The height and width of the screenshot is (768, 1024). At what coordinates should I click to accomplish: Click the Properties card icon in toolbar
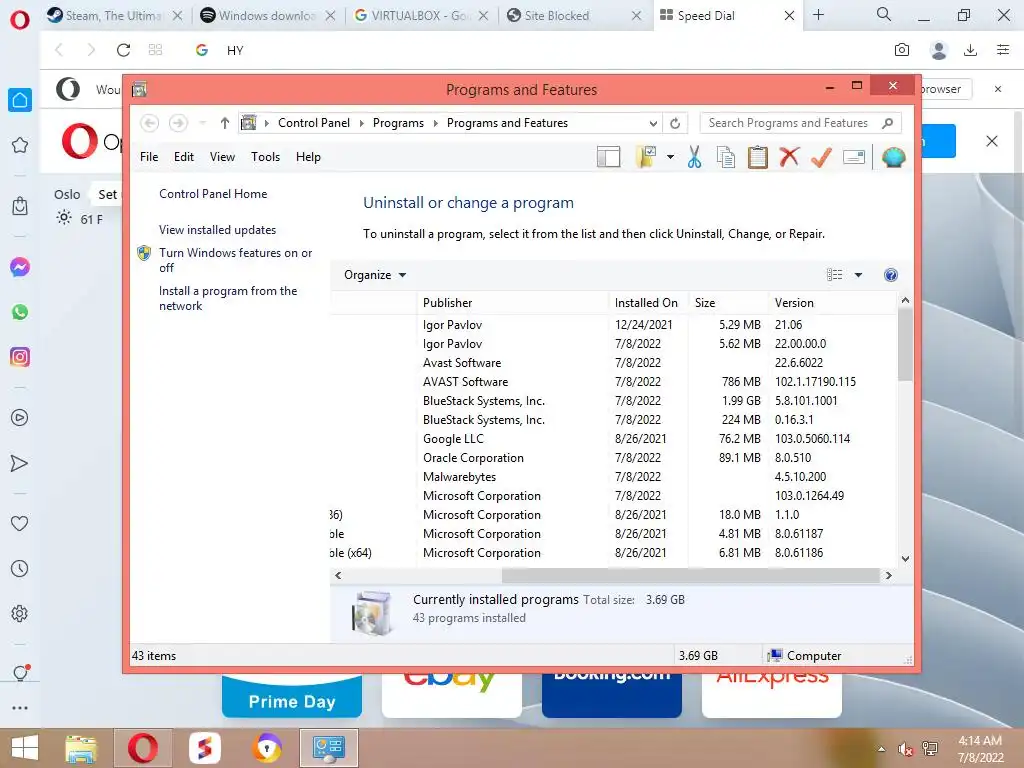(x=854, y=157)
